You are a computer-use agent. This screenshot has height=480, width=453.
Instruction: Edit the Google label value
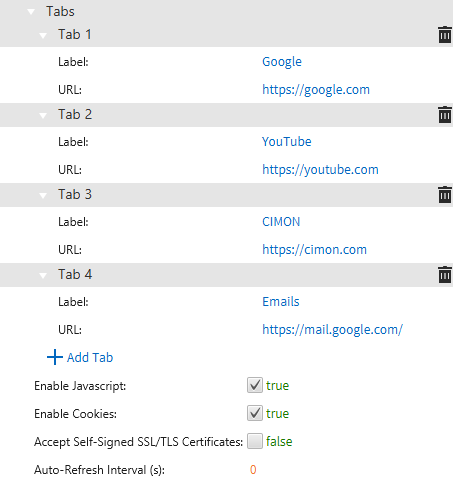[x=282, y=62]
